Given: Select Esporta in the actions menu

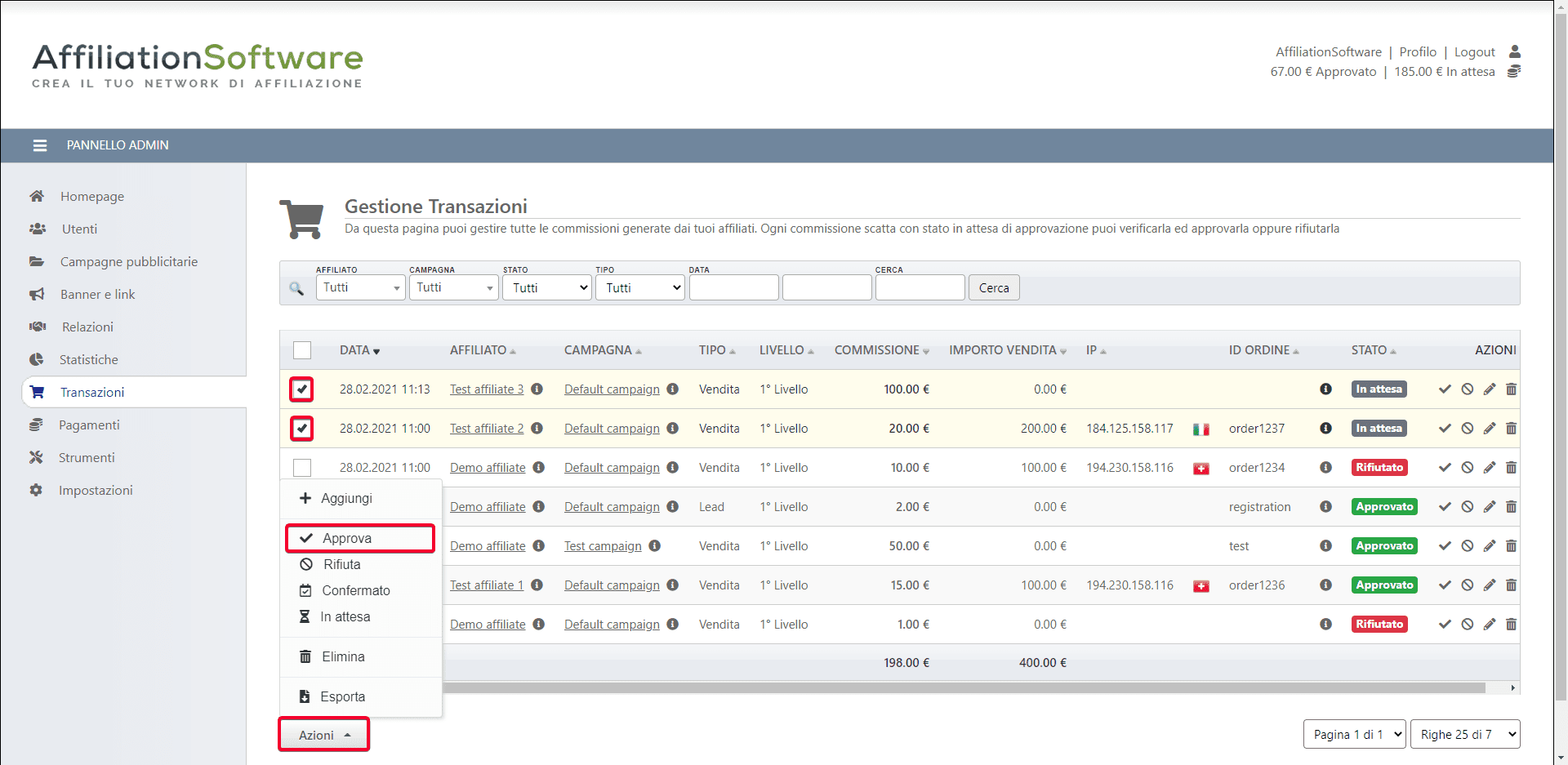Looking at the screenshot, I should click(x=342, y=697).
